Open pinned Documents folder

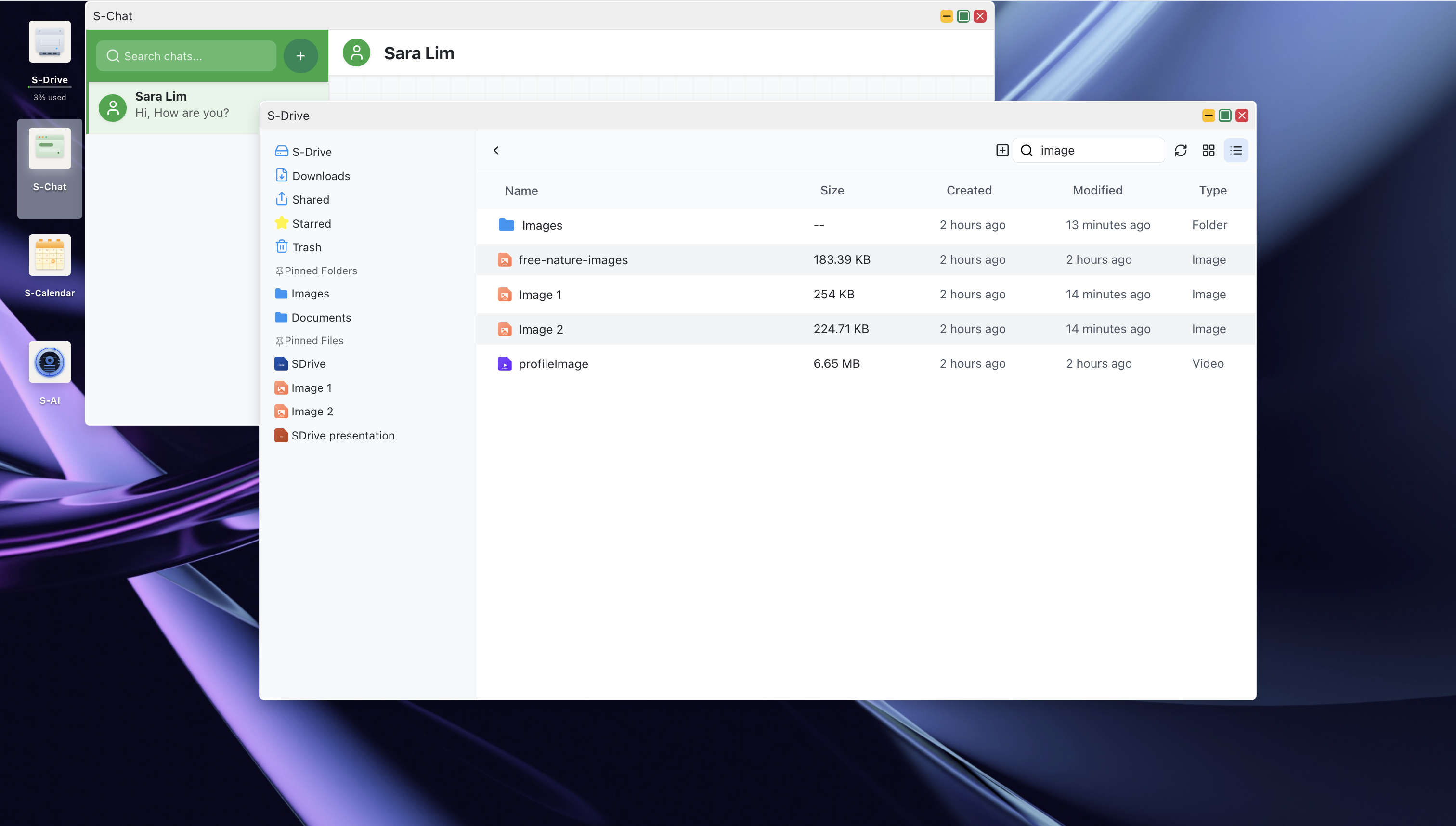coord(321,318)
